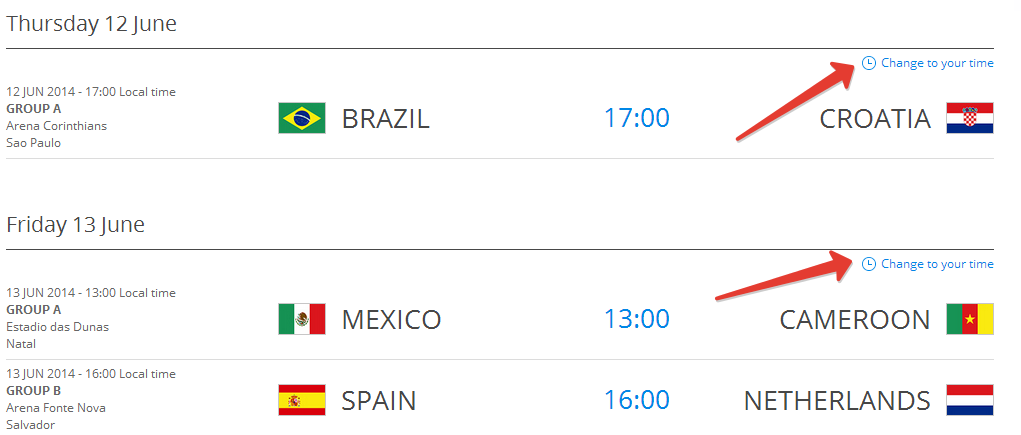The image size is (1021, 435).
Task: Select the CAMEROON team name
Action: pos(855,320)
